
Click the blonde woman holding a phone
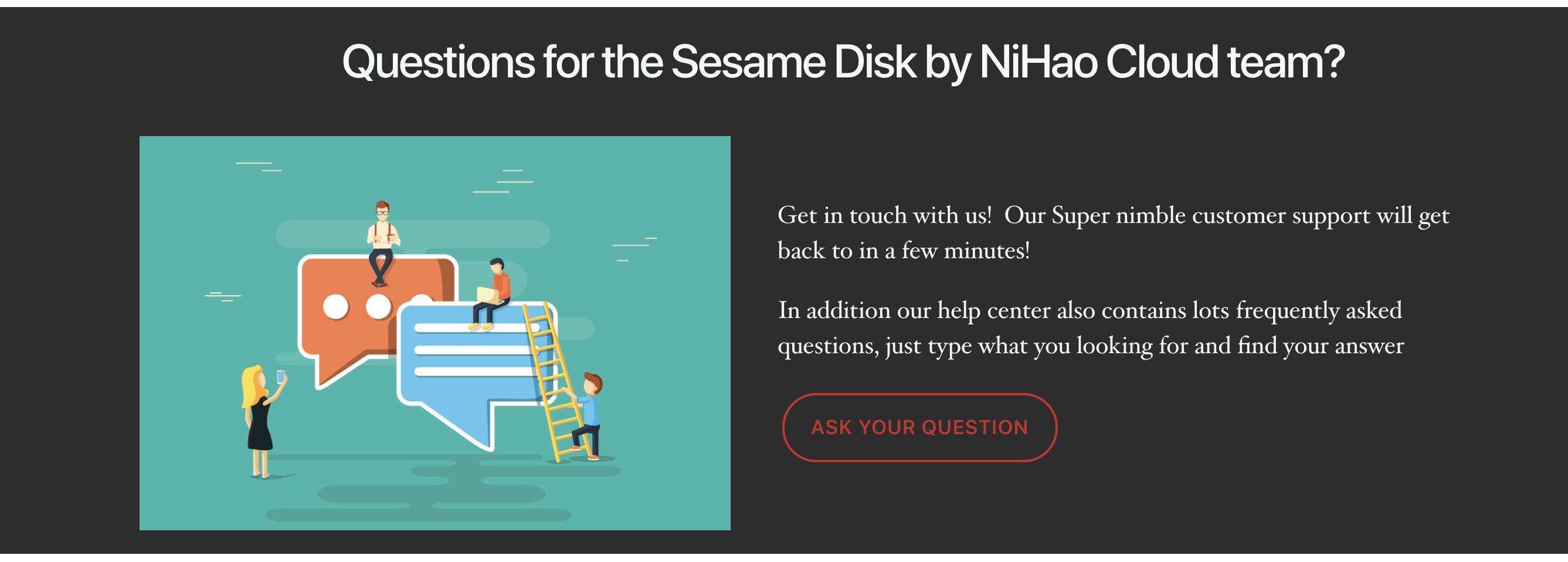[263, 421]
